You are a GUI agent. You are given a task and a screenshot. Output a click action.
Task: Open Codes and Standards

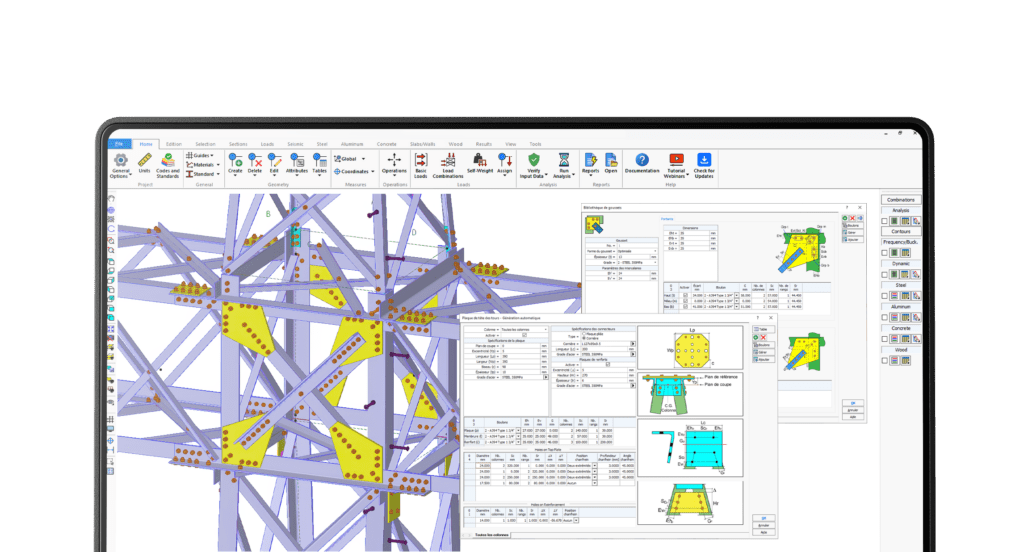pos(168,166)
